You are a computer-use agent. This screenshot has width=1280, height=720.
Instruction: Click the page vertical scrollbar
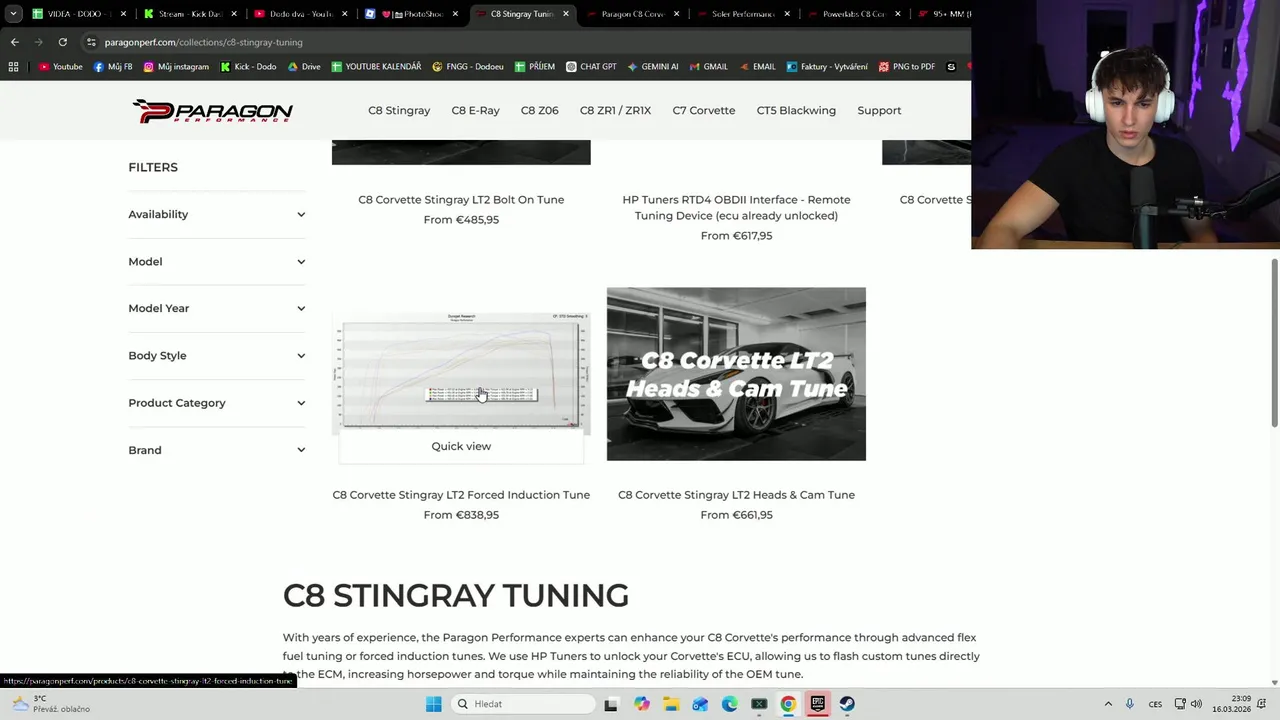[1274, 343]
